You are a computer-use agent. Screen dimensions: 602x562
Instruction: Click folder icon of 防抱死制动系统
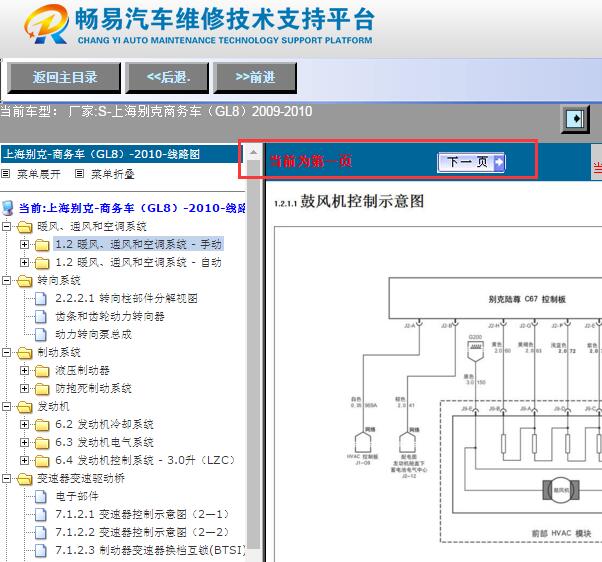tap(42, 389)
